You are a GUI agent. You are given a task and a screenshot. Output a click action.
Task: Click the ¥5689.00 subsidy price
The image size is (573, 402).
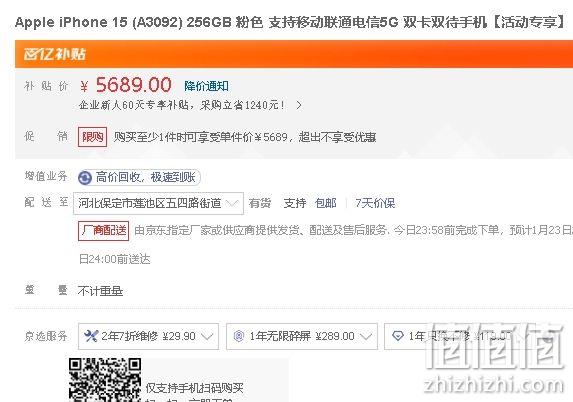pyautogui.click(x=126, y=85)
